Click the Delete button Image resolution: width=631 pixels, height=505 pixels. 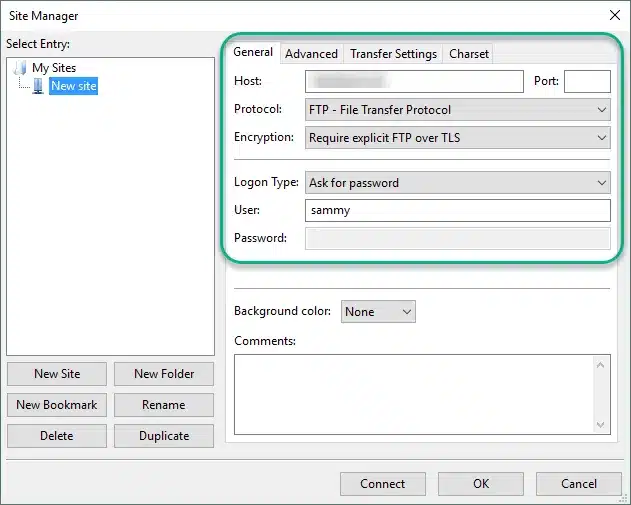coord(57,436)
